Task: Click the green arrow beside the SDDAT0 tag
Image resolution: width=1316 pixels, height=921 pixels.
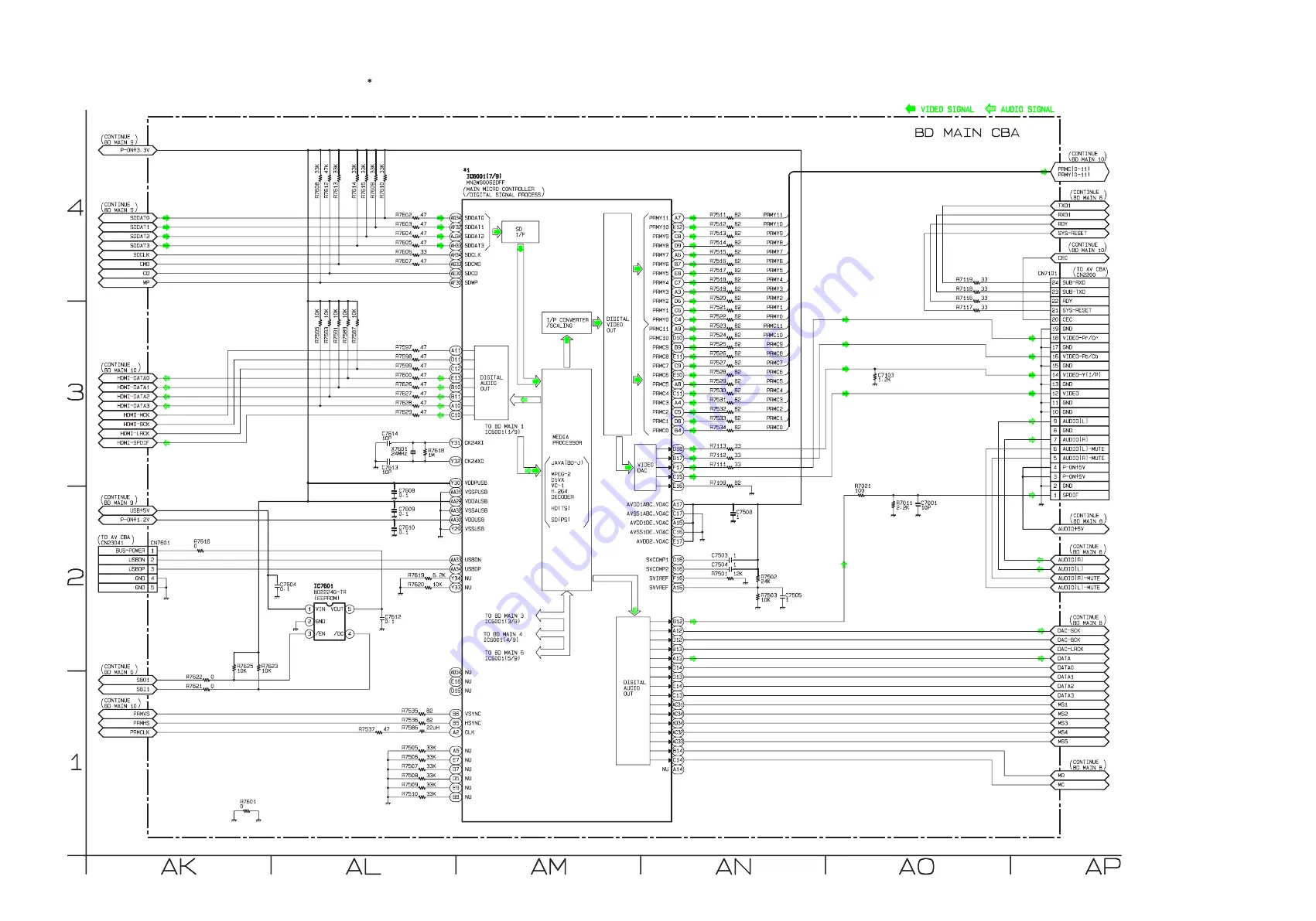Action: 166,218
